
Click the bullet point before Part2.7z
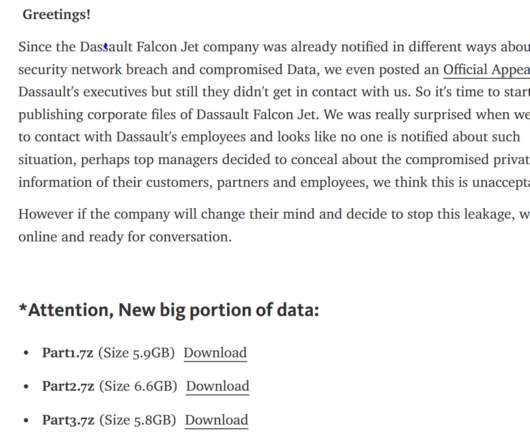pyautogui.click(x=26, y=387)
